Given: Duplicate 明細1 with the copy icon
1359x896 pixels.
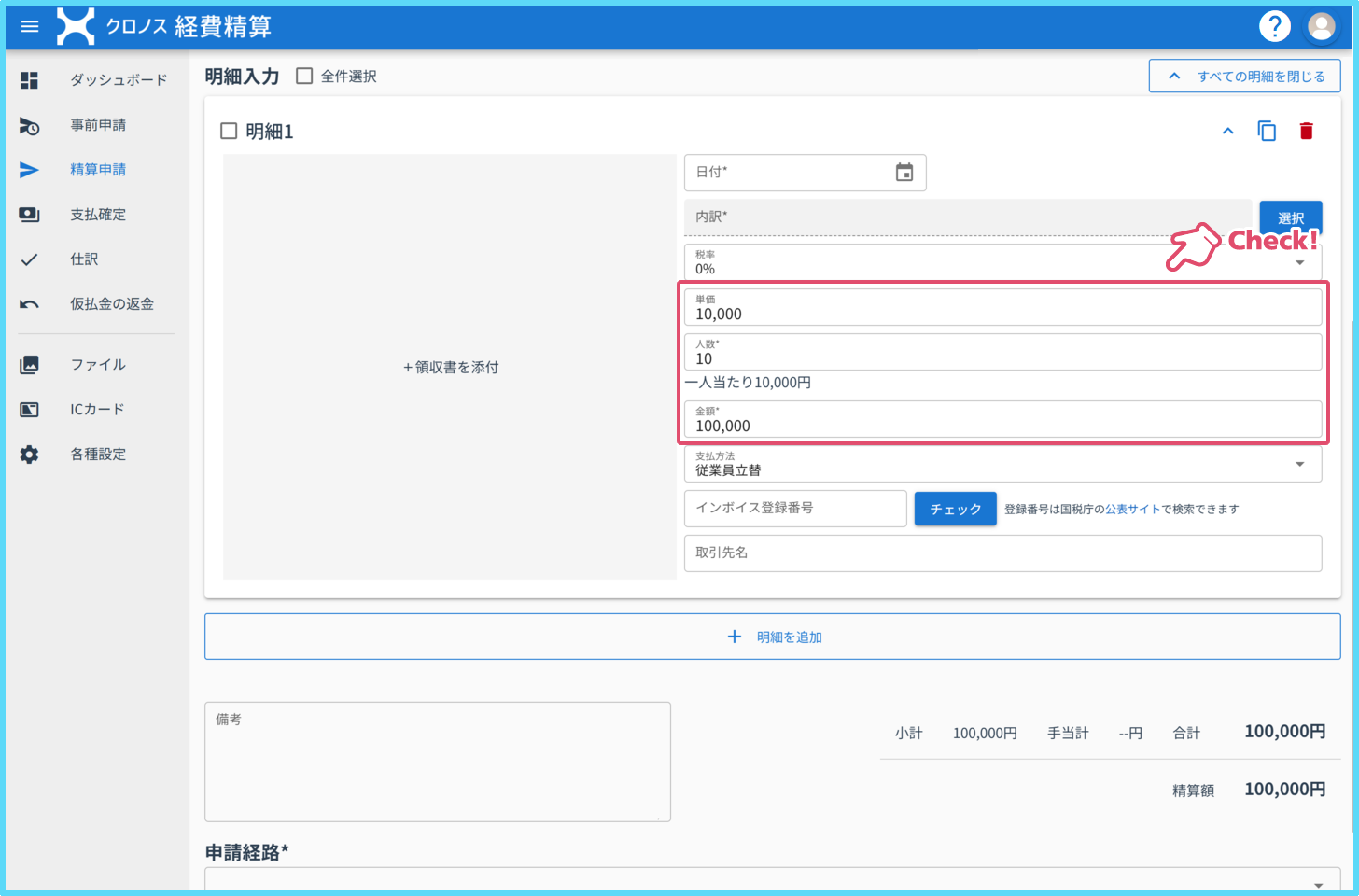Looking at the screenshot, I should coord(1267,132).
